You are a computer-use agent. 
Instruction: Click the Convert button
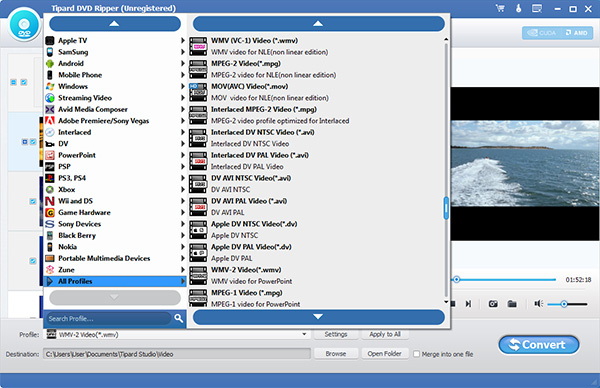pyautogui.click(x=539, y=345)
